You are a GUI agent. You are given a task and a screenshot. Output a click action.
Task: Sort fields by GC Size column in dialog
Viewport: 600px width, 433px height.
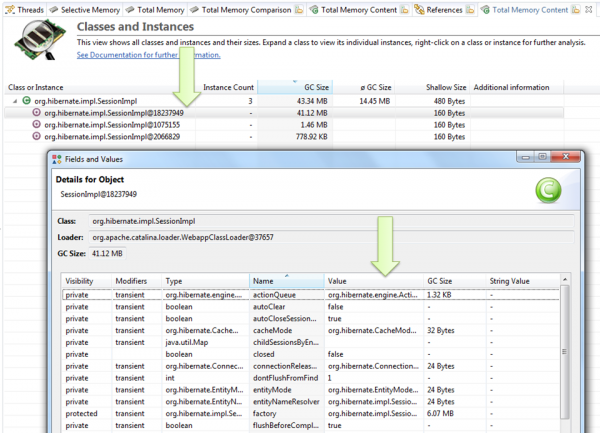454,281
